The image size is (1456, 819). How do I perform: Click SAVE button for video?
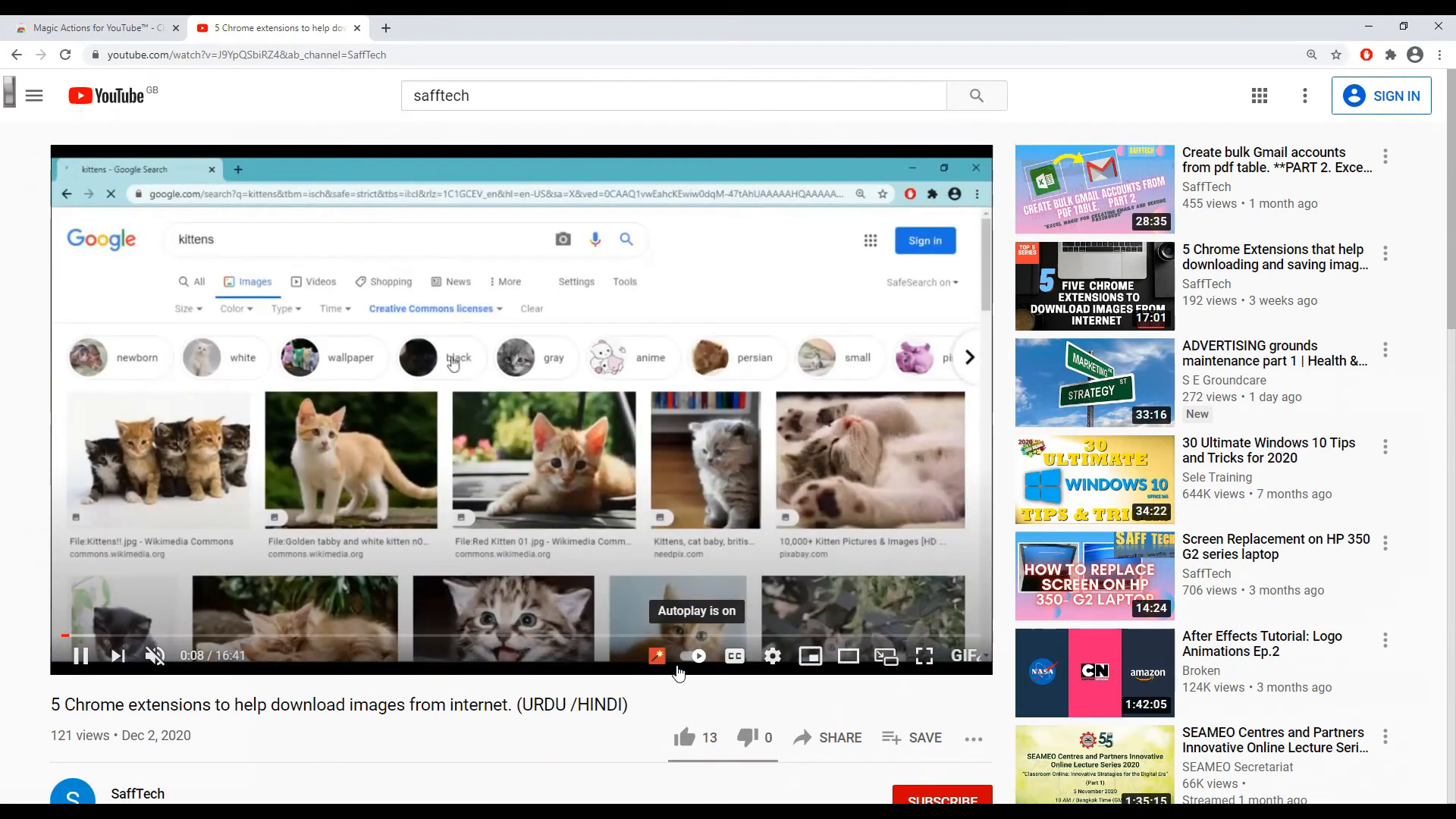click(x=912, y=737)
